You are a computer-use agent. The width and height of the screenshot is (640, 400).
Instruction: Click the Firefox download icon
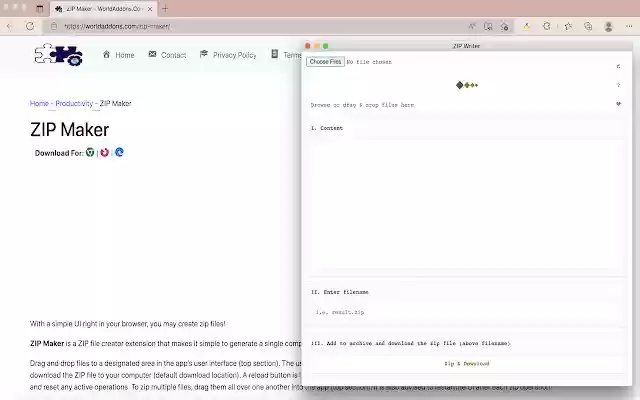[104, 153]
